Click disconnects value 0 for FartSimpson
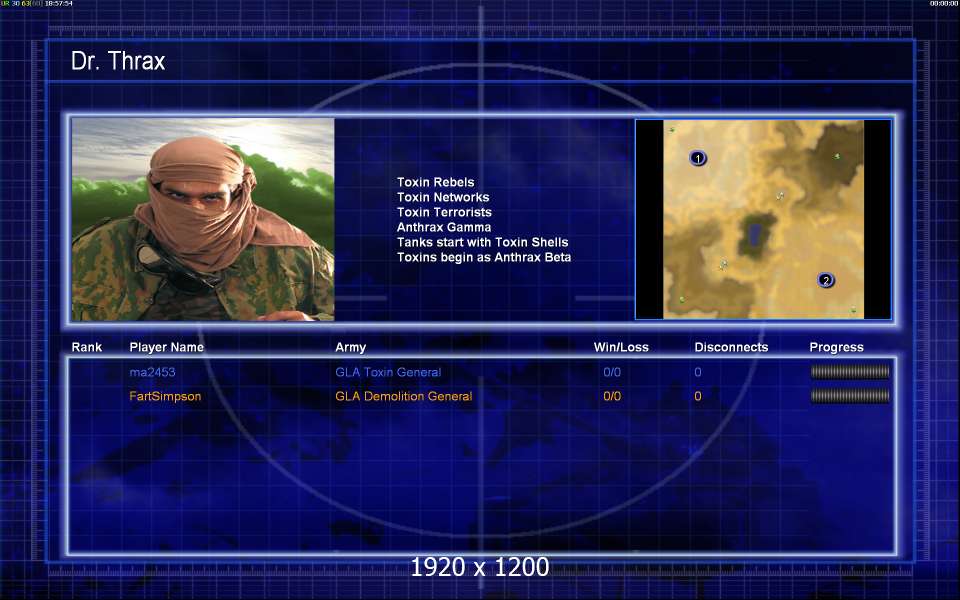 click(x=698, y=396)
